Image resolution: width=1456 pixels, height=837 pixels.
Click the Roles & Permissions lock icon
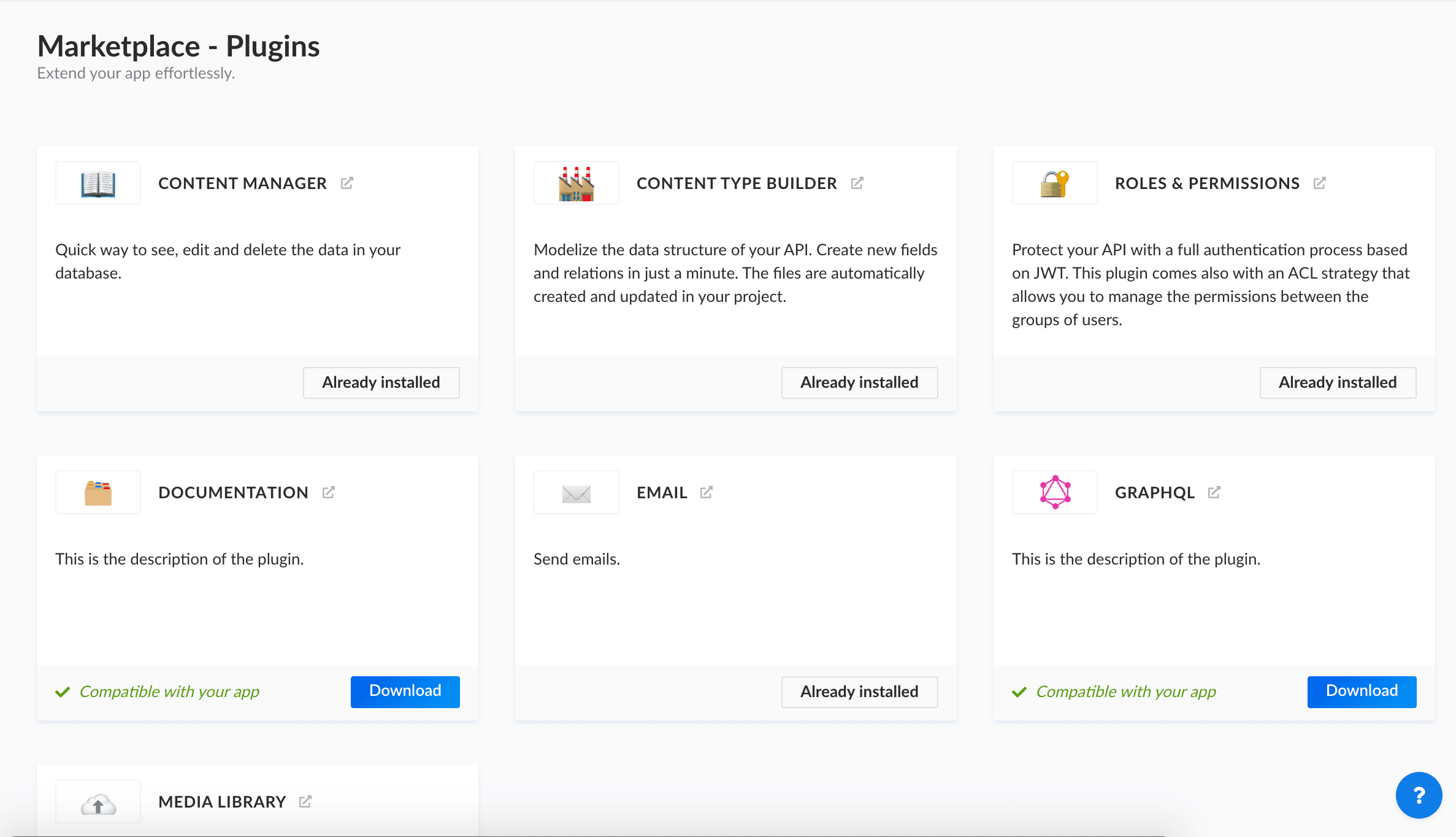pos(1055,183)
